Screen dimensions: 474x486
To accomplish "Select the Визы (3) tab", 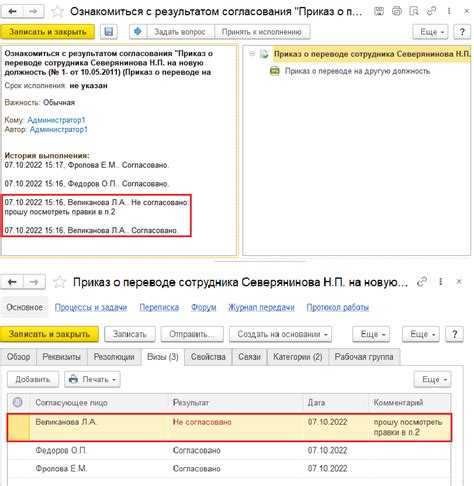I will click(163, 357).
